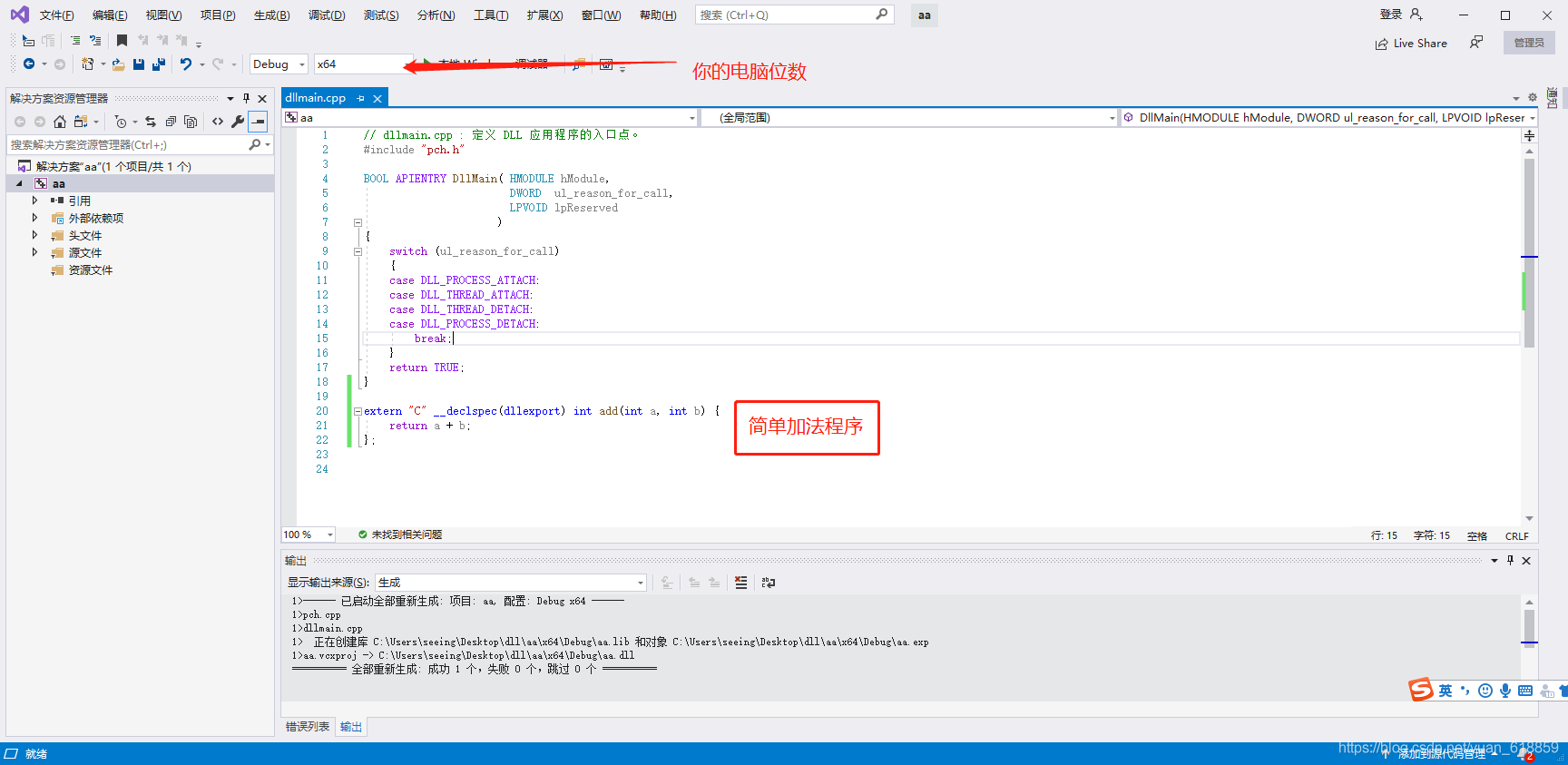Switch to the 错误列表 tab
Image resolution: width=1568 pixels, height=765 pixels.
tap(308, 727)
